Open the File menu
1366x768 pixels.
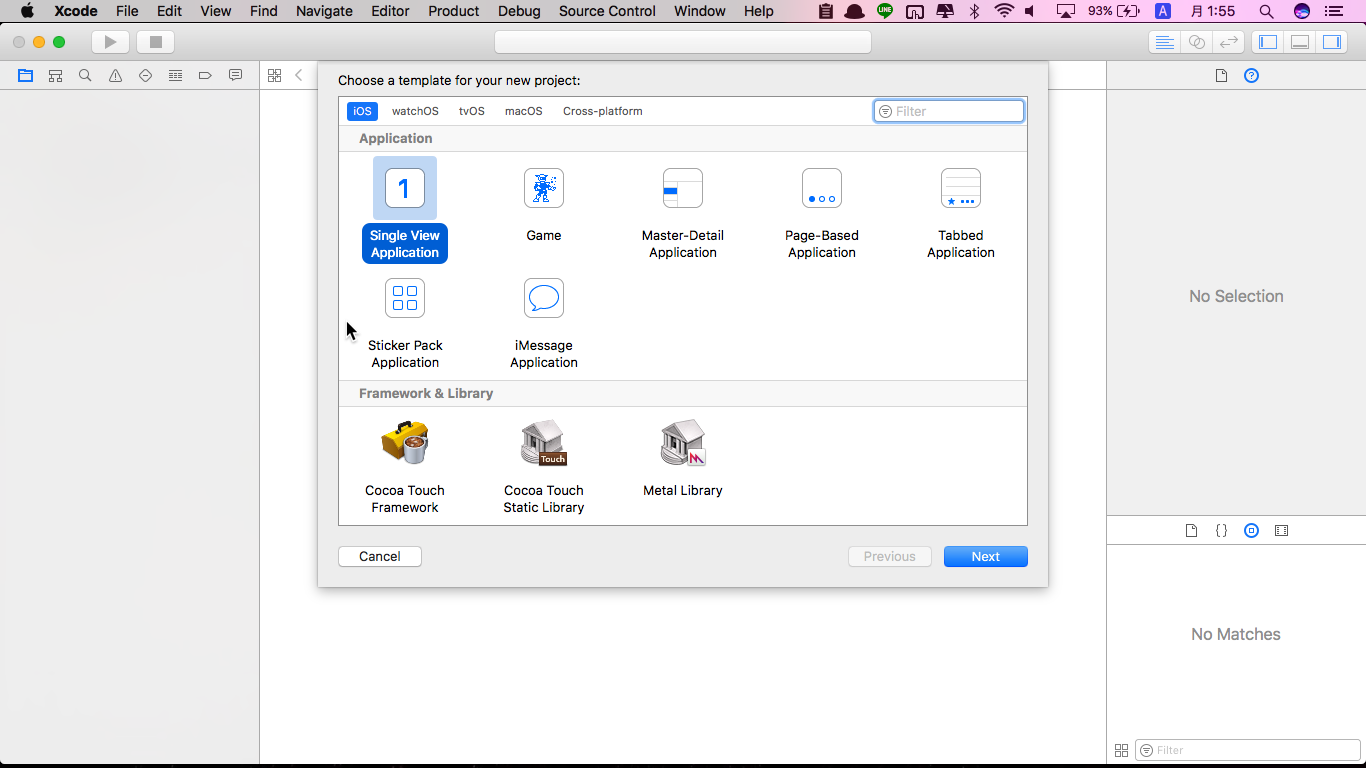(127, 11)
